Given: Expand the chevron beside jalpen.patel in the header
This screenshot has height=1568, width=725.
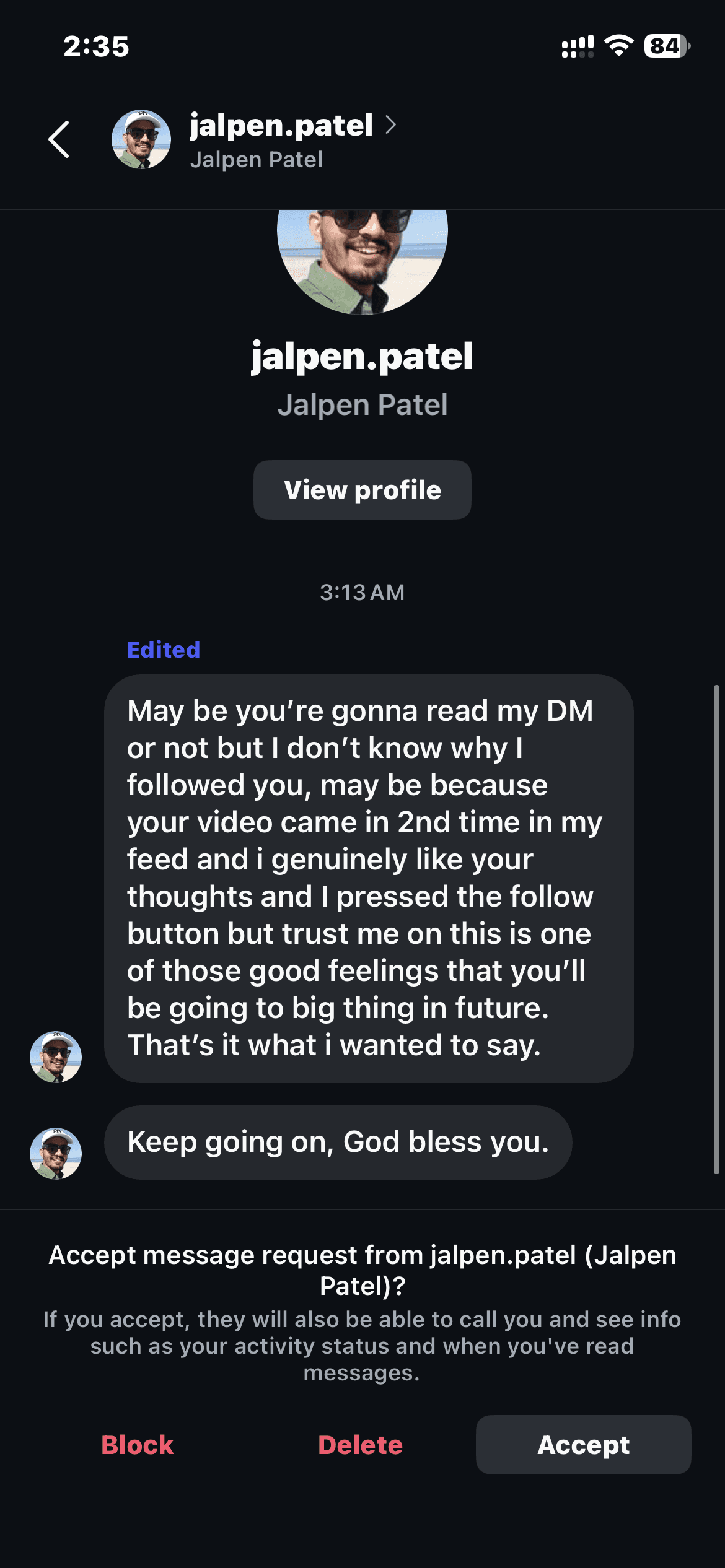Looking at the screenshot, I should [391, 124].
